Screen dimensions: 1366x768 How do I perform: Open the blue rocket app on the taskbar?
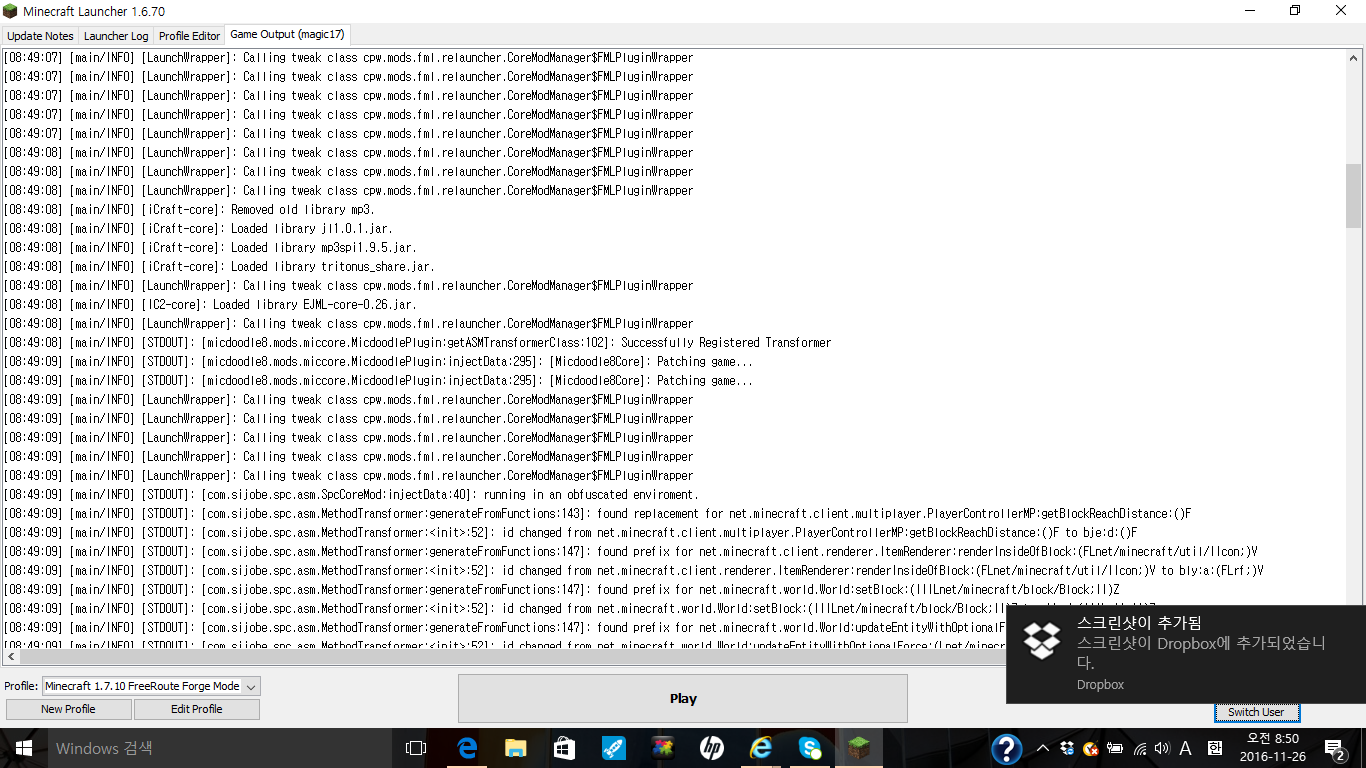pos(614,748)
